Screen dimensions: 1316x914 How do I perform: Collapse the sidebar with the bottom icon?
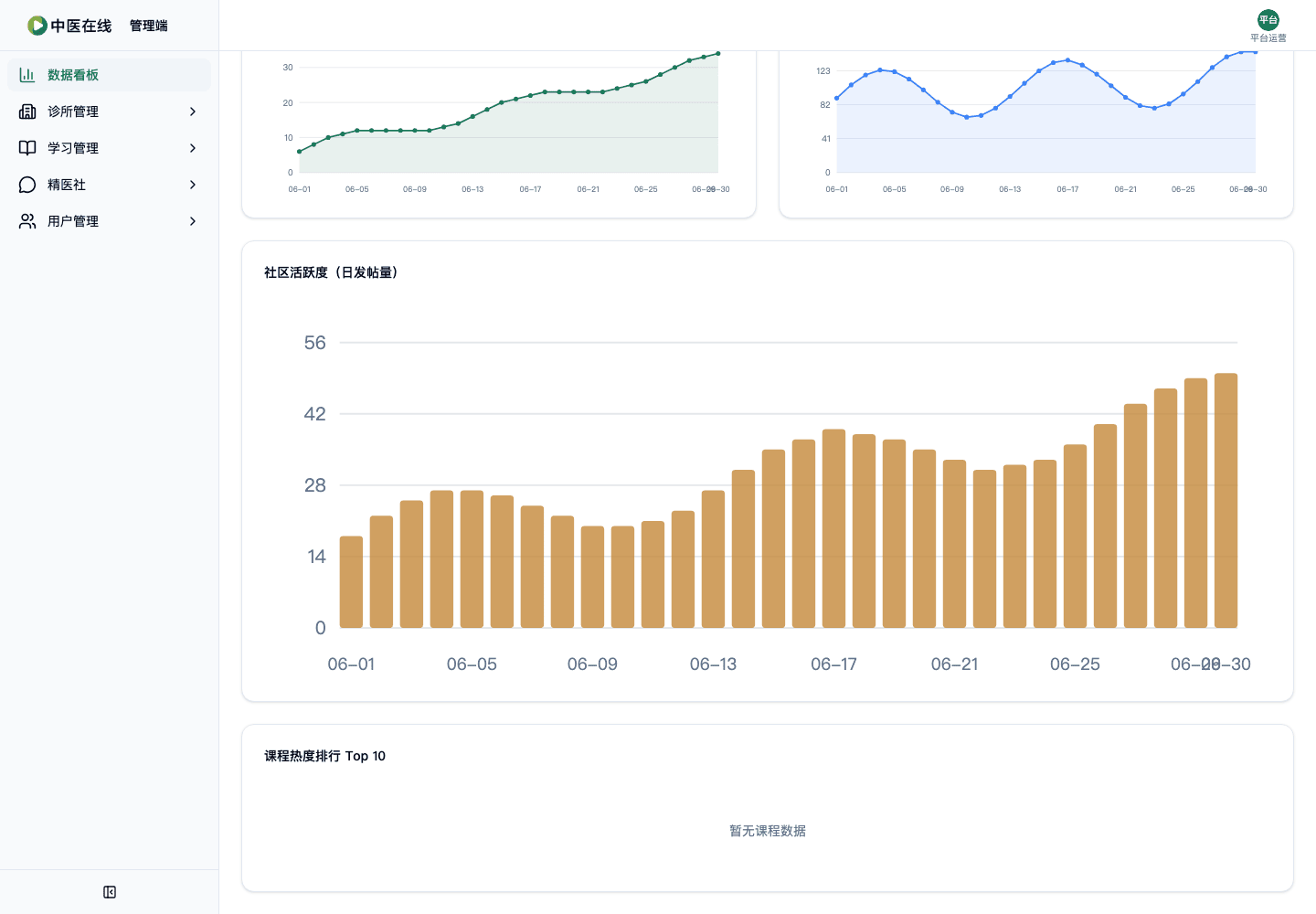tap(110, 892)
